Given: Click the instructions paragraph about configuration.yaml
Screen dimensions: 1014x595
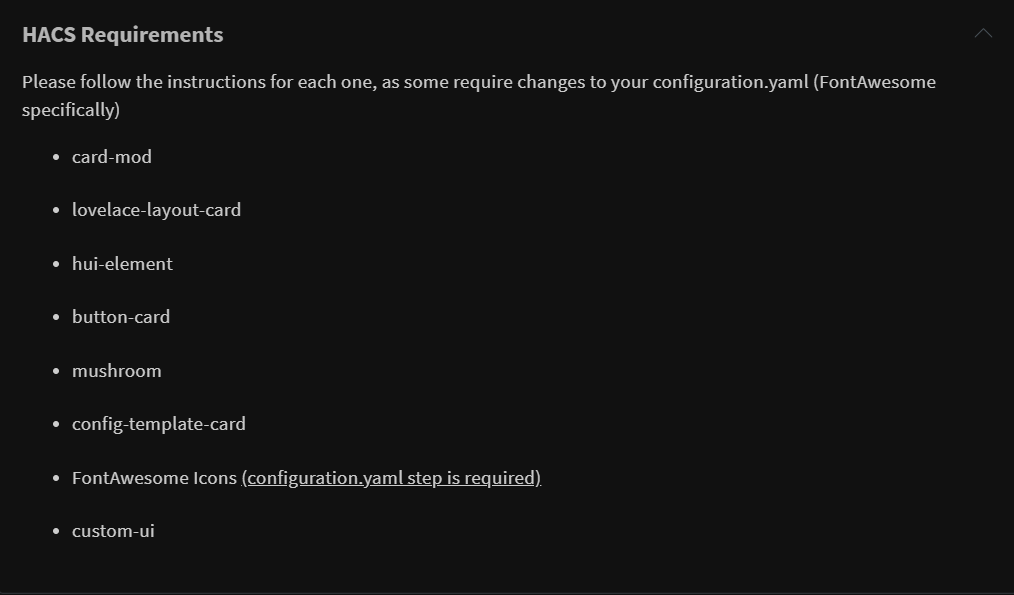Looking at the screenshot, I should tap(478, 95).
